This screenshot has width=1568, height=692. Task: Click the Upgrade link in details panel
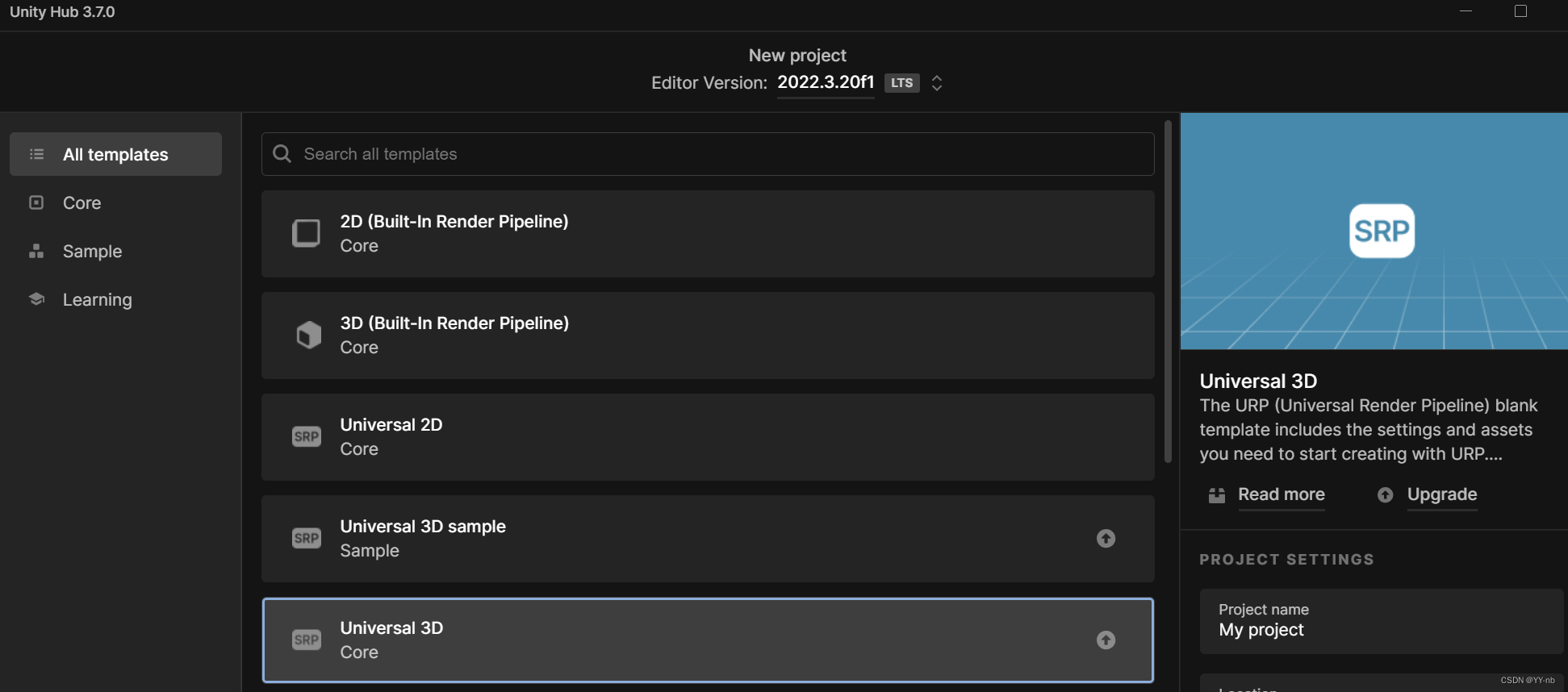point(1442,494)
